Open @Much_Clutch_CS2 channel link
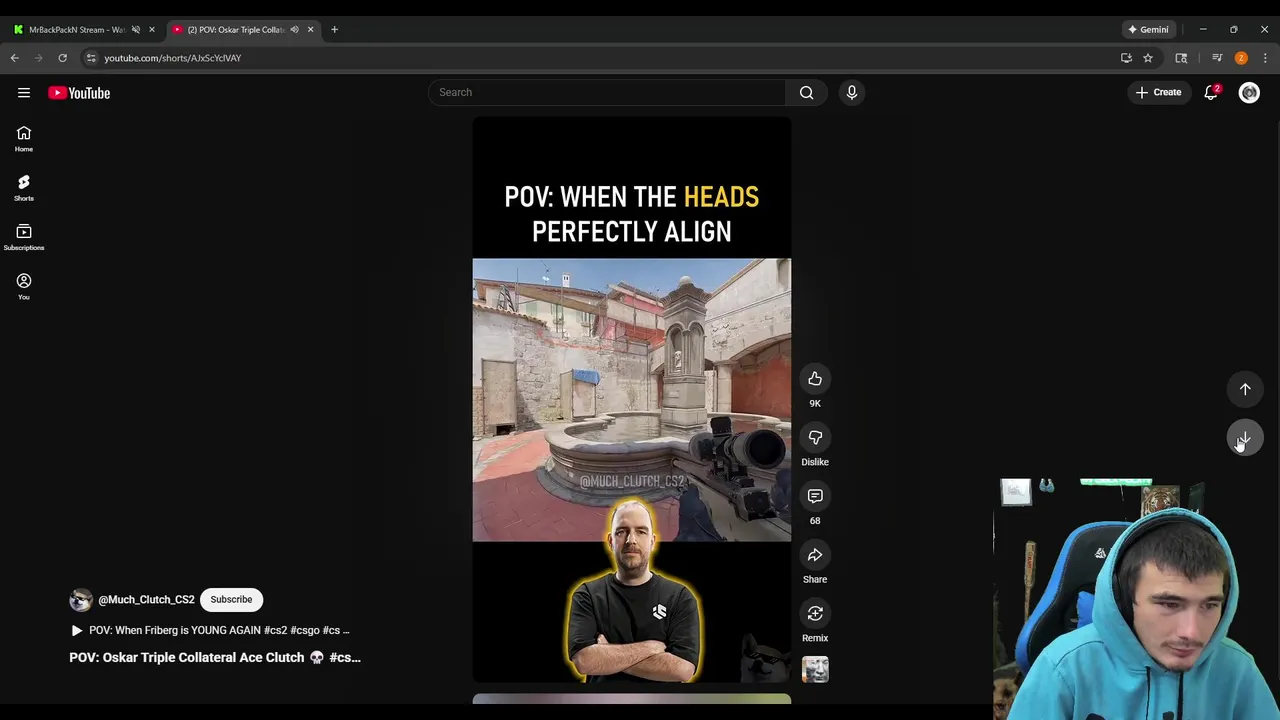This screenshot has width=1280, height=720. click(x=146, y=600)
